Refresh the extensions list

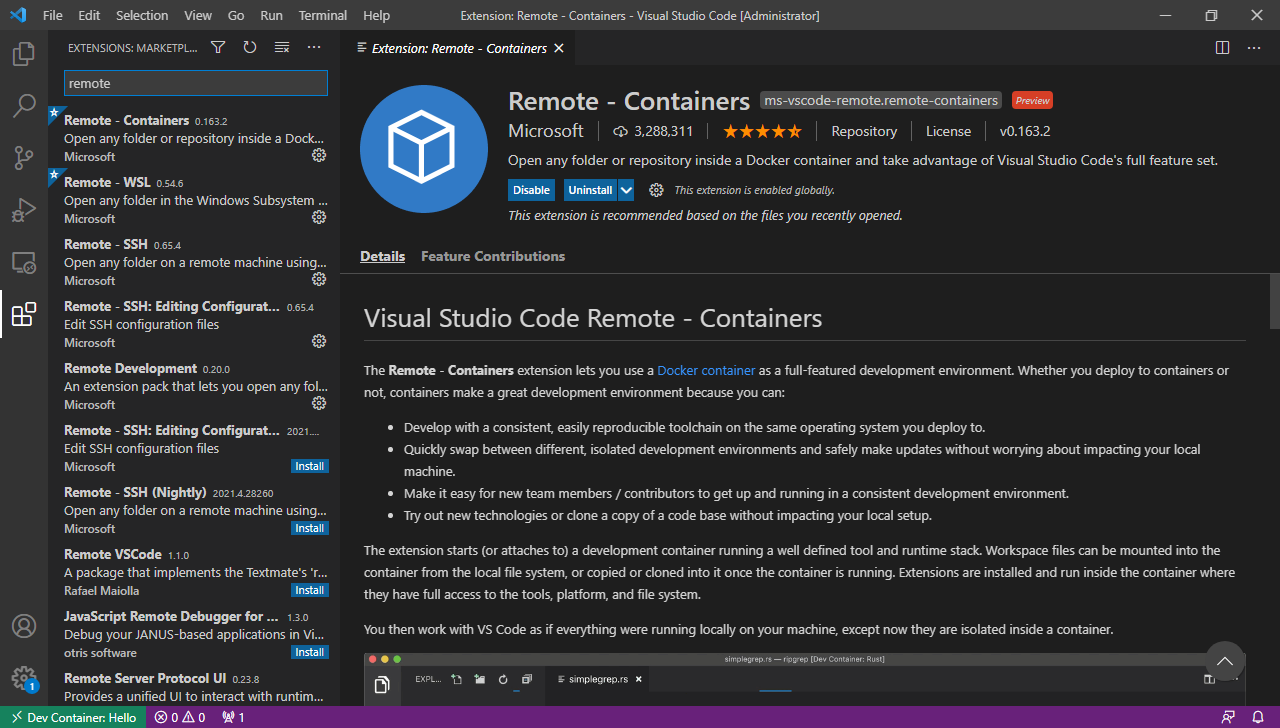pyautogui.click(x=250, y=48)
